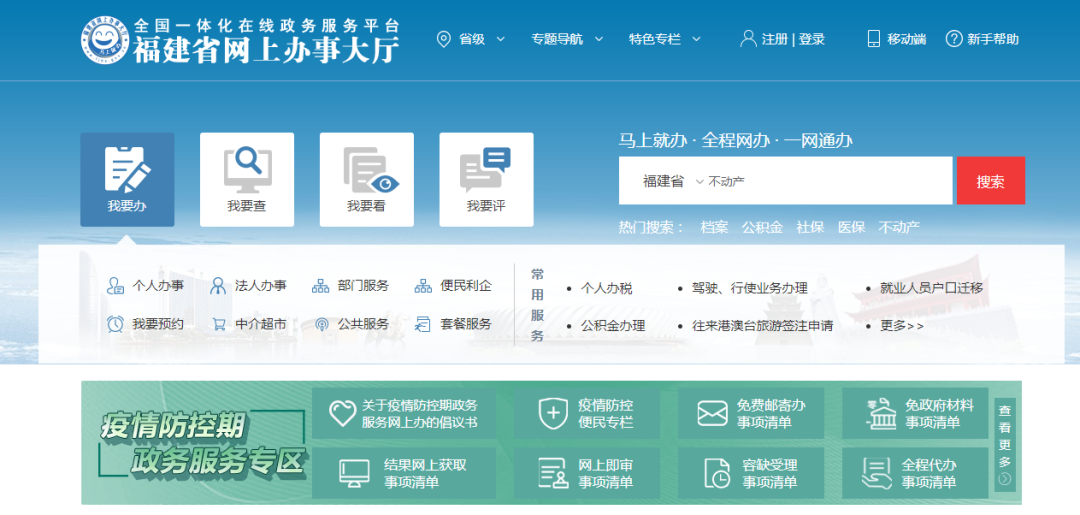This screenshot has width=1080, height=515.
Task: Open the 个人办税 service link
Action: [x=606, y=288]
